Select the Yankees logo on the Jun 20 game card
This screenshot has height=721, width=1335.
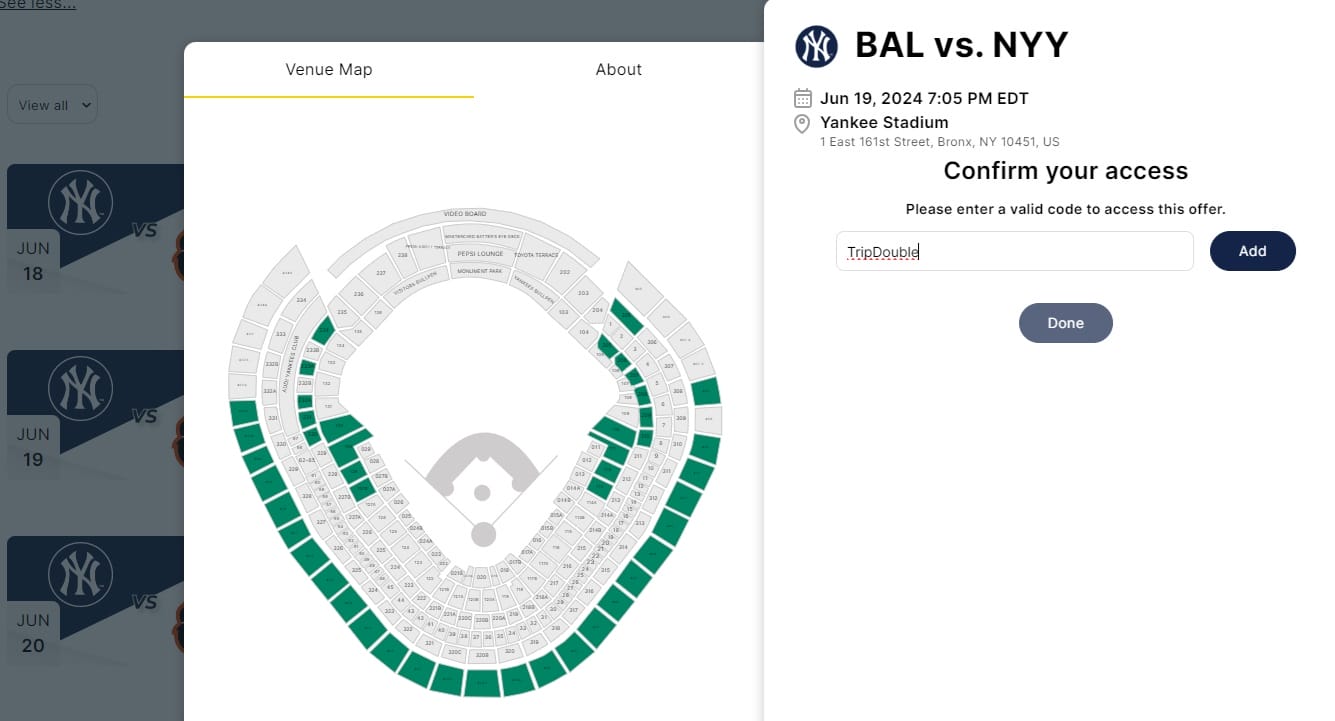tap(80, 574)
